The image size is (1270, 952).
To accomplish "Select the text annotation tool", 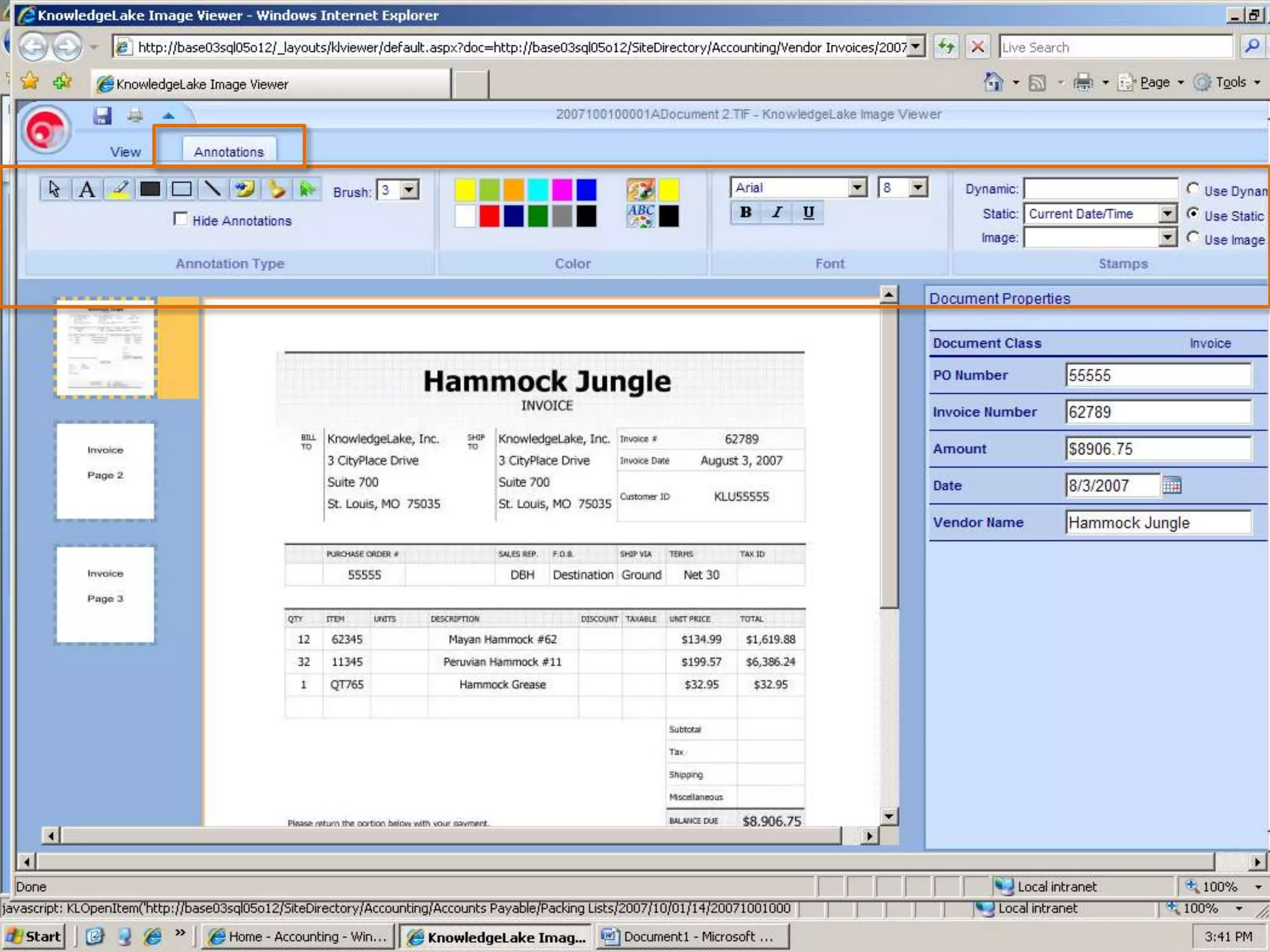I will click(87, 189).
